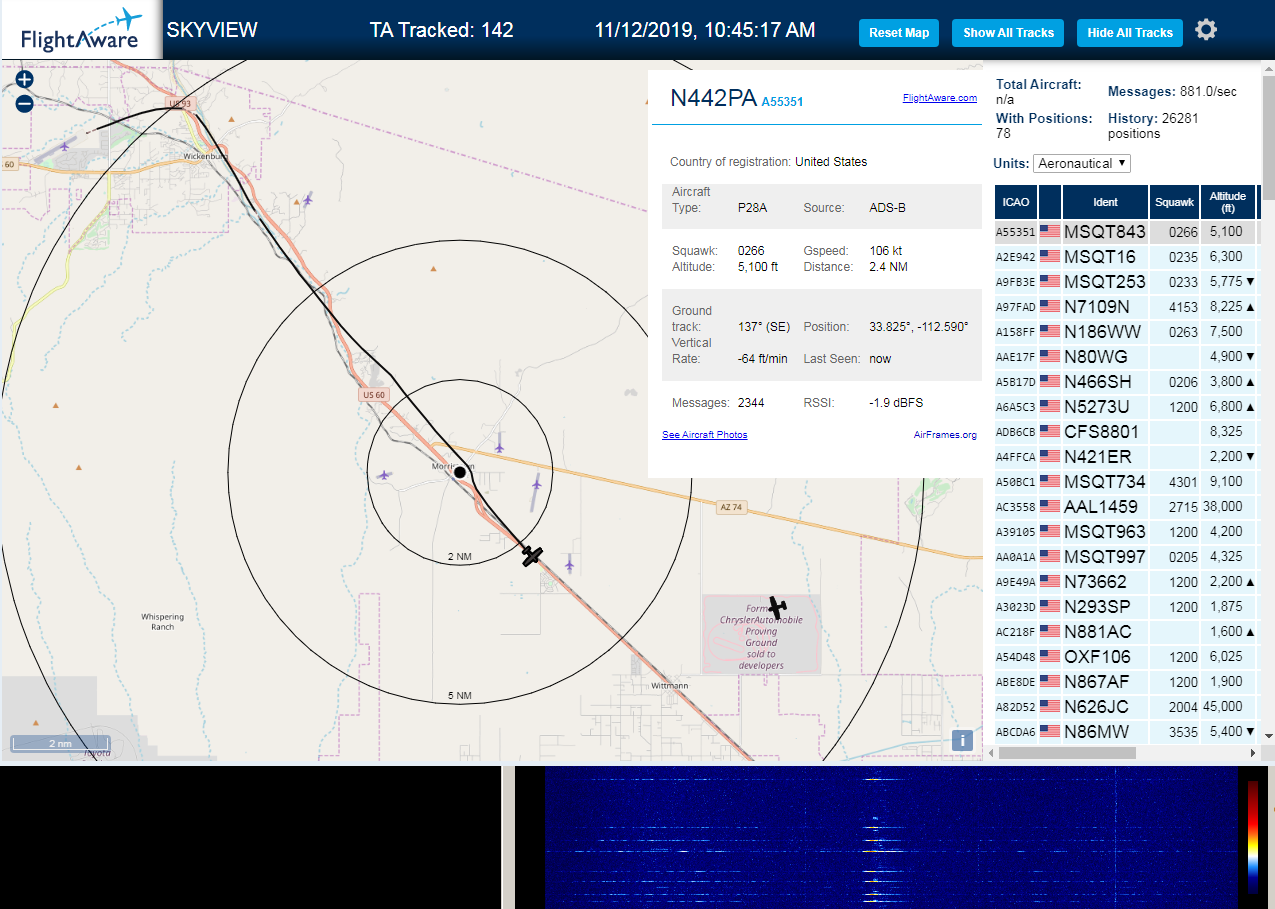Click the waterfall color scale bar

[1253, 836]
